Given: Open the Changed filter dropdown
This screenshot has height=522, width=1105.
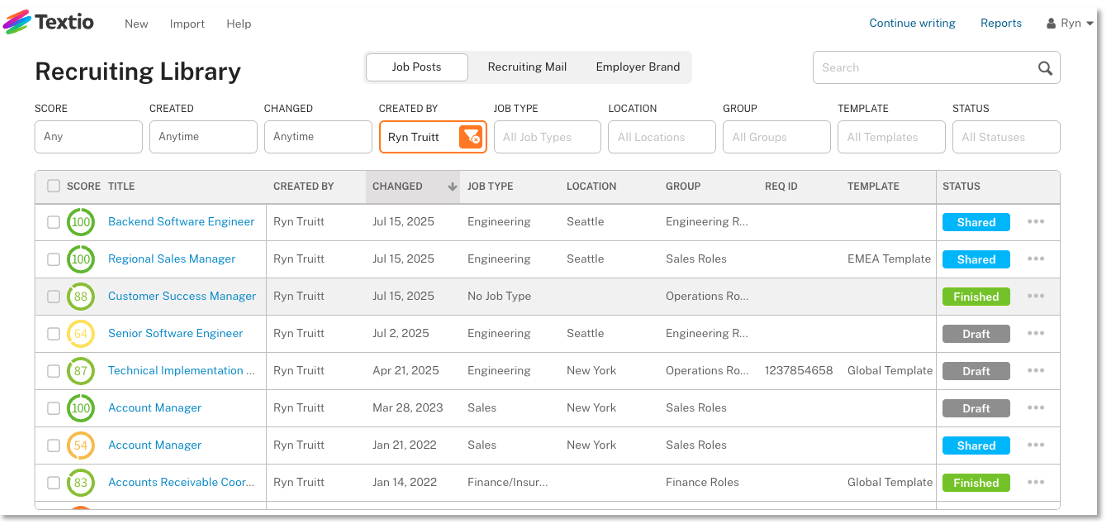Looking at the screenshot, I should click(318, 137).
